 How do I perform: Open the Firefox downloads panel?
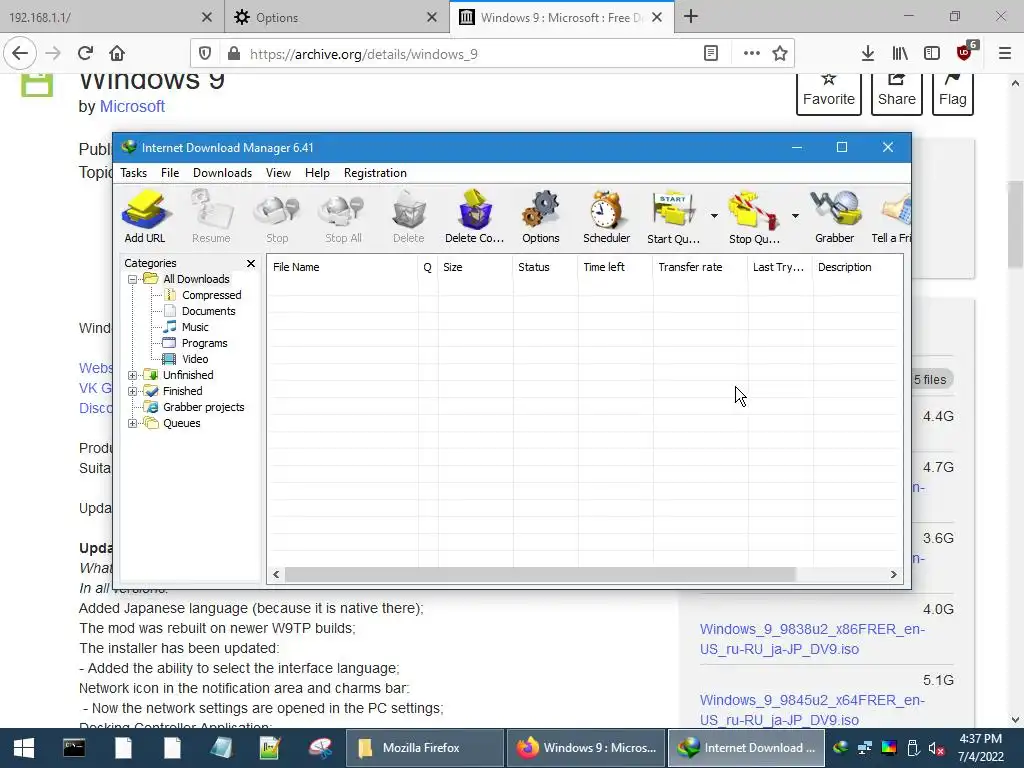[868, 54]
